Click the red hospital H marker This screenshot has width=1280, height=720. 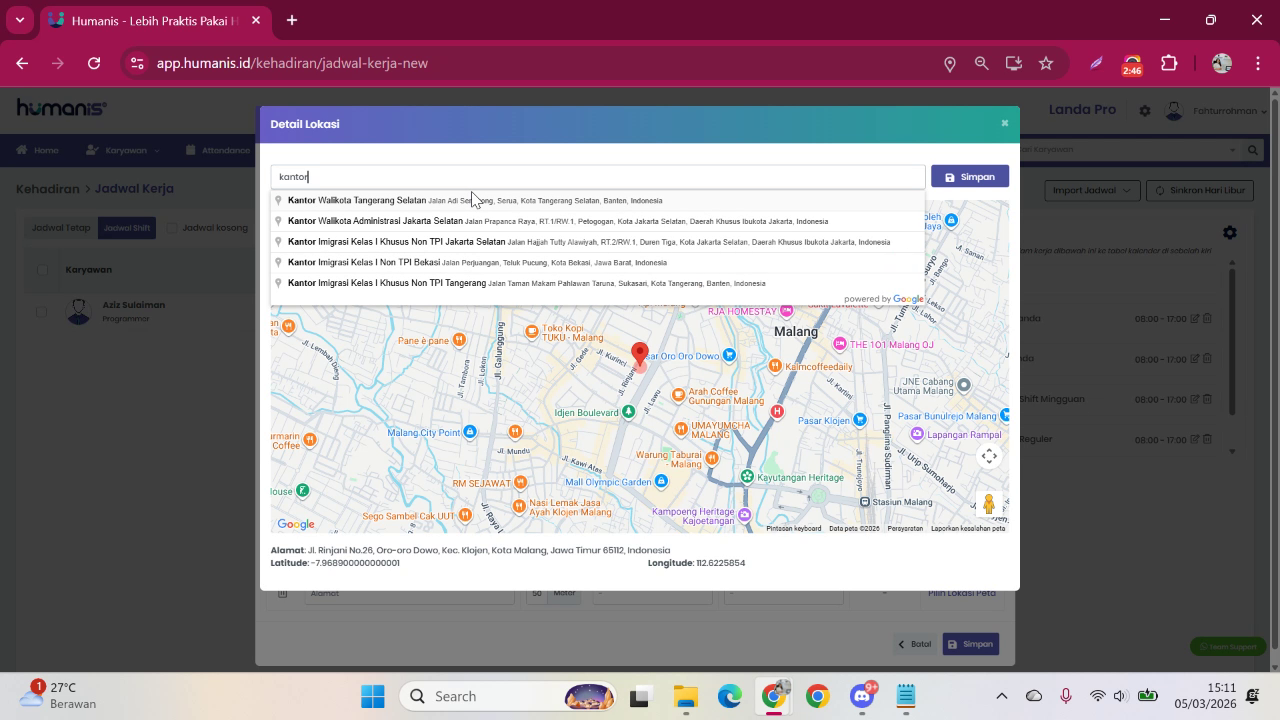point(777,411)
